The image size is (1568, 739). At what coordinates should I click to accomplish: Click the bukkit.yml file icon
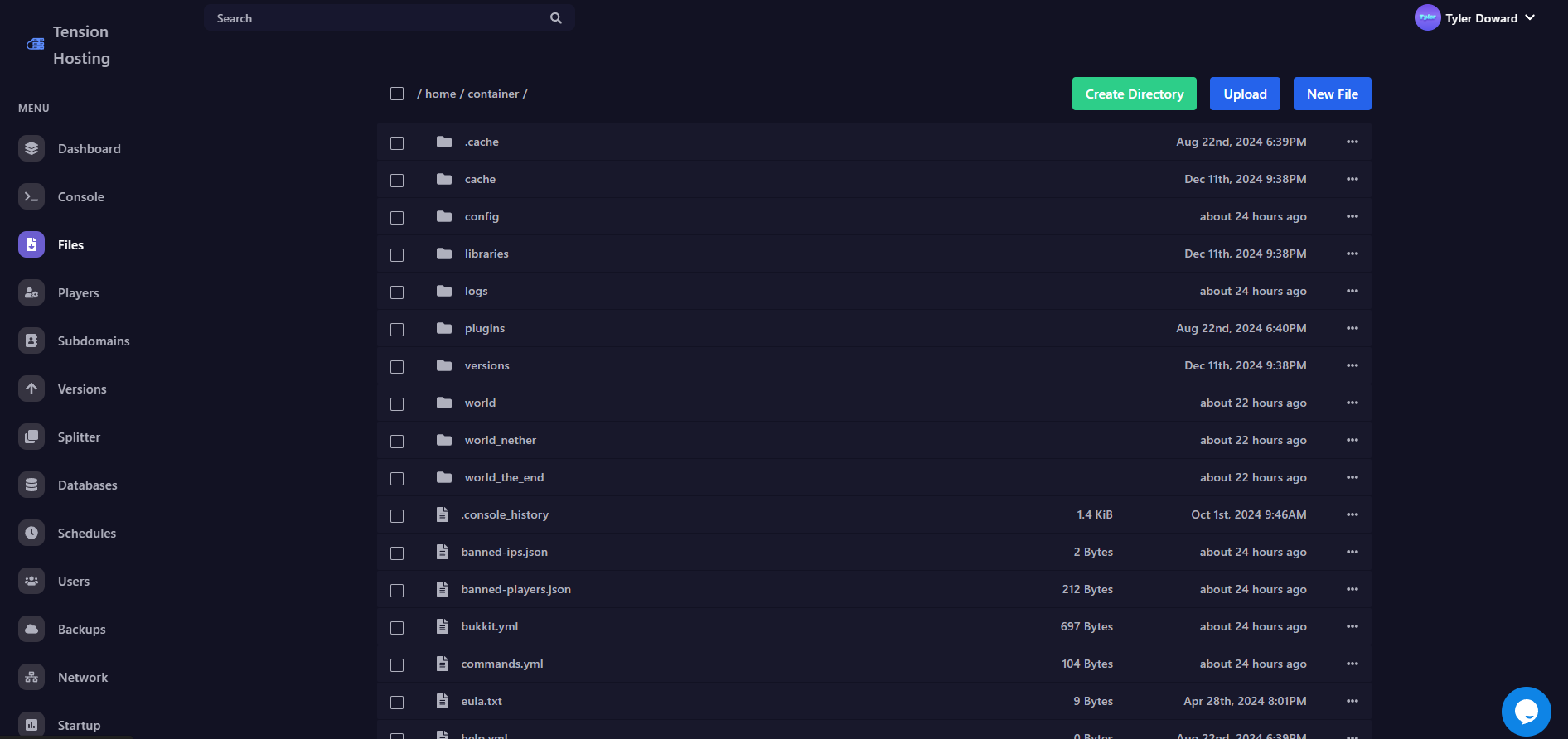click(443, 626)
